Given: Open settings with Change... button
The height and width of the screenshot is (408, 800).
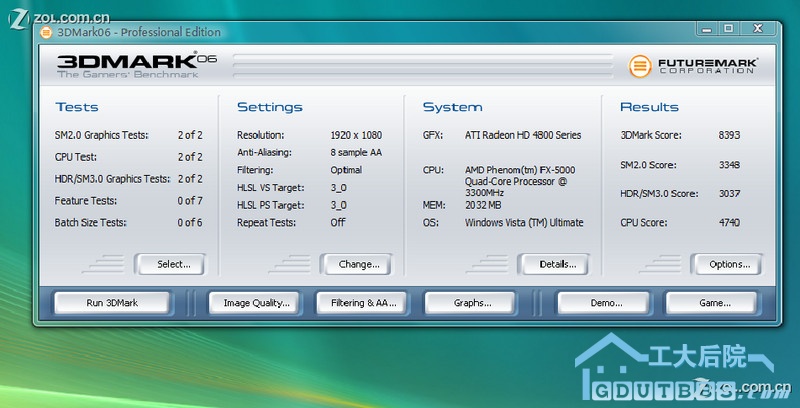Looking at the screenshot, I should tap(356, 264).
